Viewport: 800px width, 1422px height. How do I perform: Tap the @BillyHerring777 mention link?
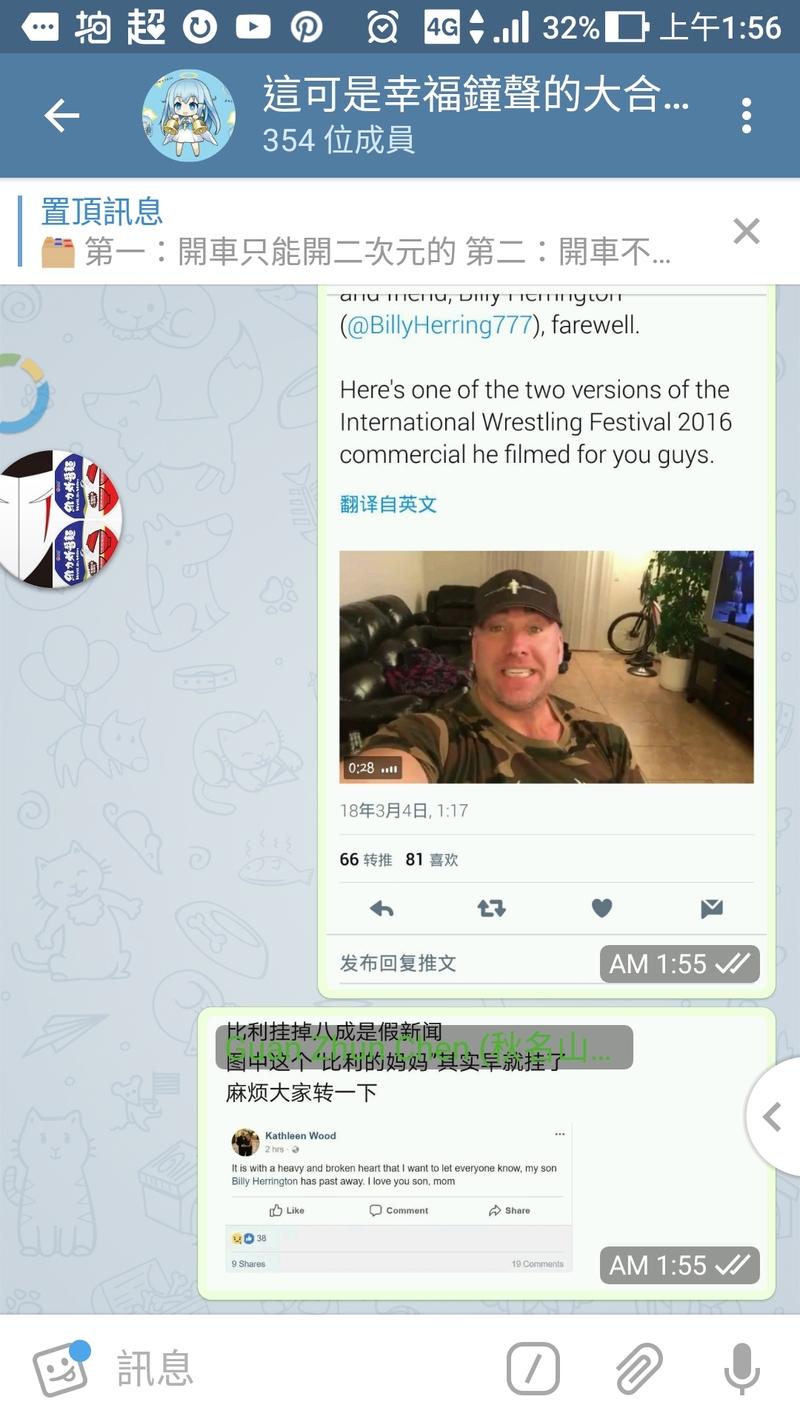[439, 325]
